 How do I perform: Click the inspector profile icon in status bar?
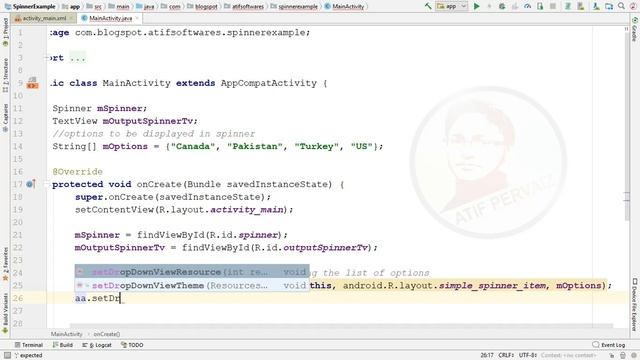[623, 356]
